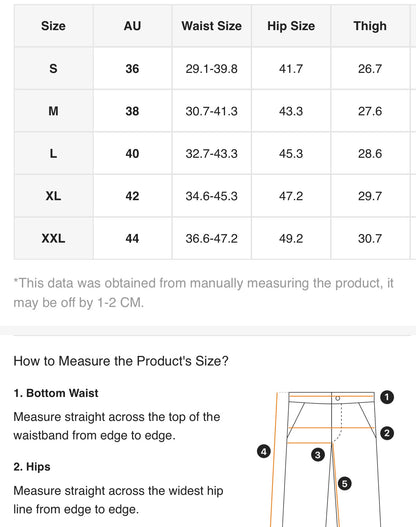Viewport: 416px width, 527px height.
Task: Click the Hip Size column header
Action: click(291, 26)
